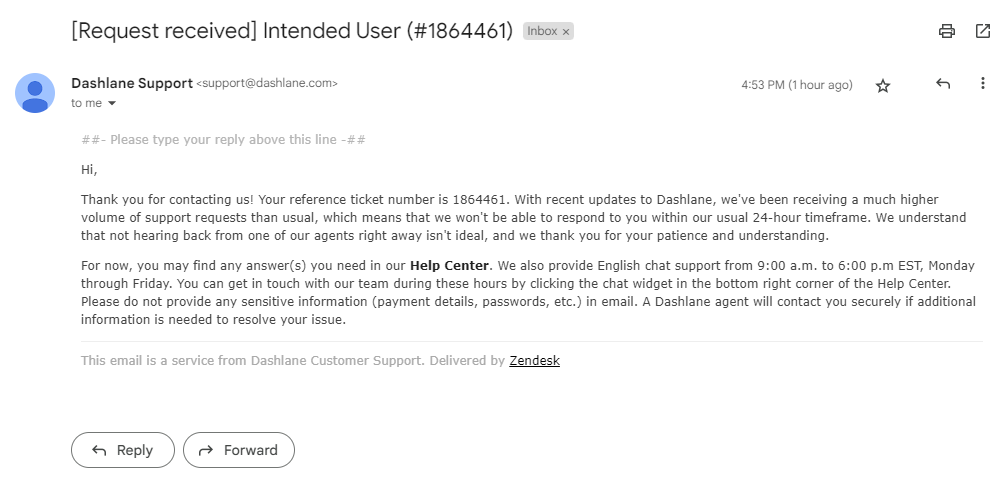This screenshot has height=483, width=1007.
Task: Click the email subject line heading
Action: [292, 31]
